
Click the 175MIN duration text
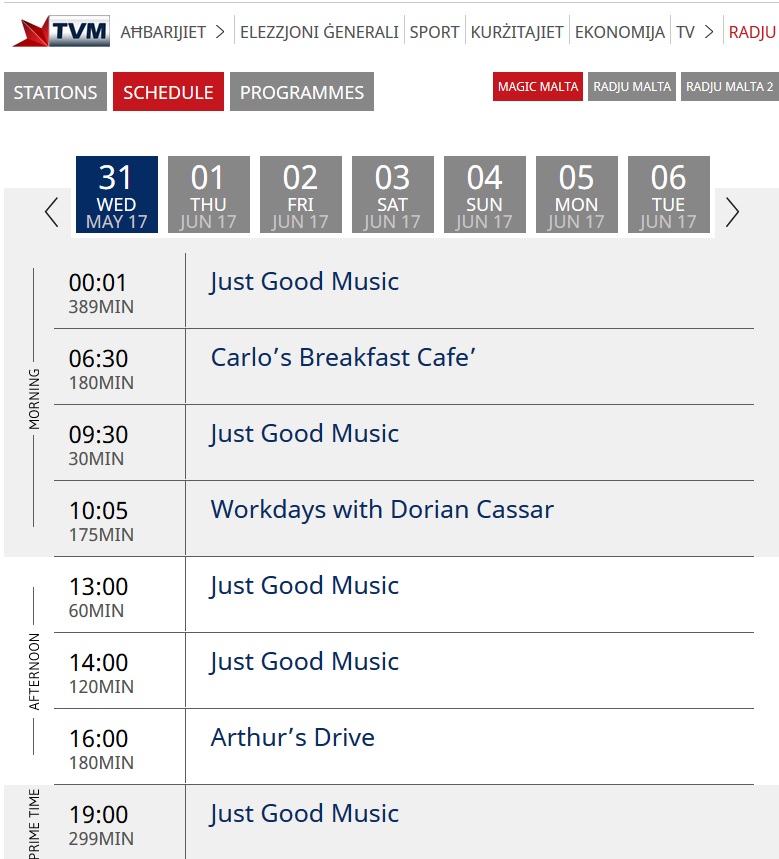coord(101,535)
